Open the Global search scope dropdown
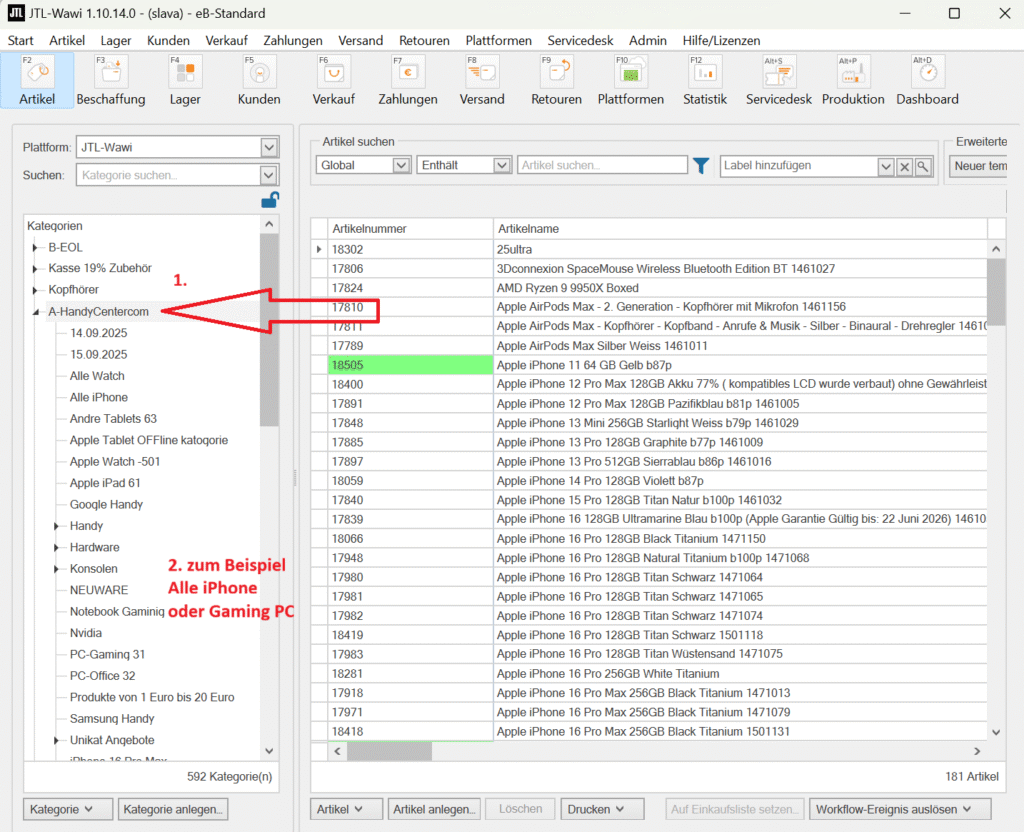Screen dimensions: 1024x832 click(x=401, y=166)
